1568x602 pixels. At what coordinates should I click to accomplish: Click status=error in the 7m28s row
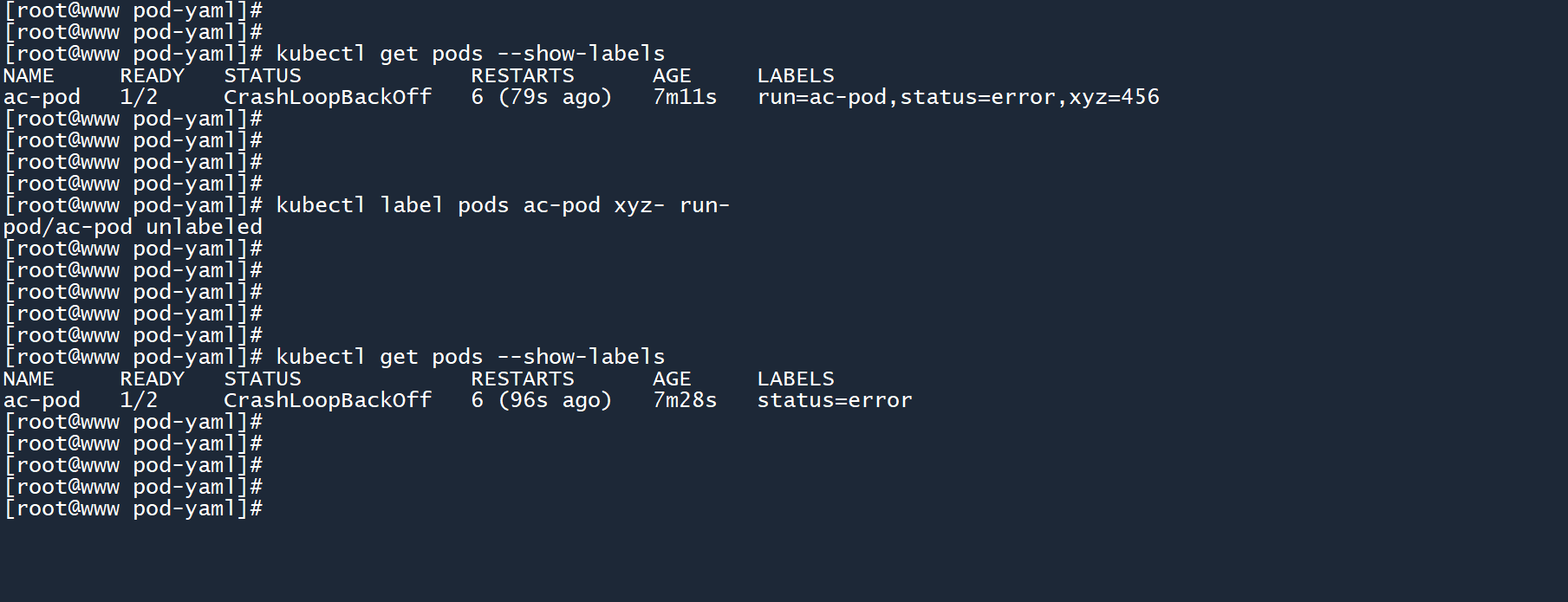point(834,400)
